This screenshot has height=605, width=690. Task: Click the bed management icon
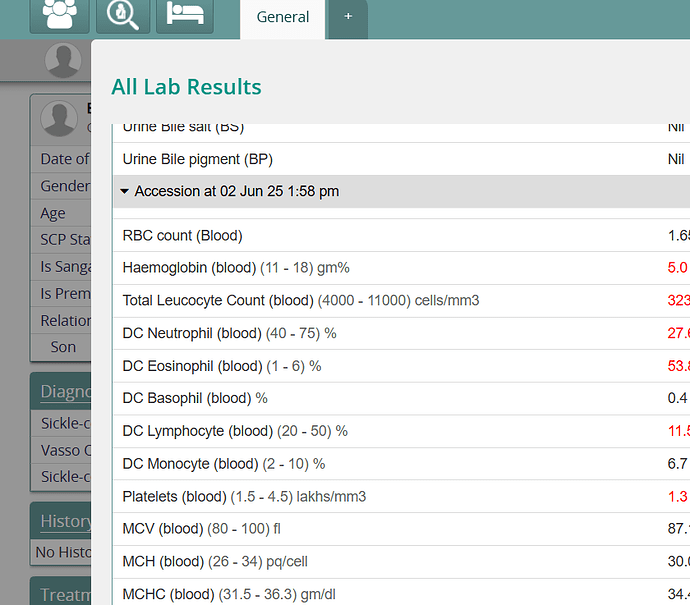(183, 15)
